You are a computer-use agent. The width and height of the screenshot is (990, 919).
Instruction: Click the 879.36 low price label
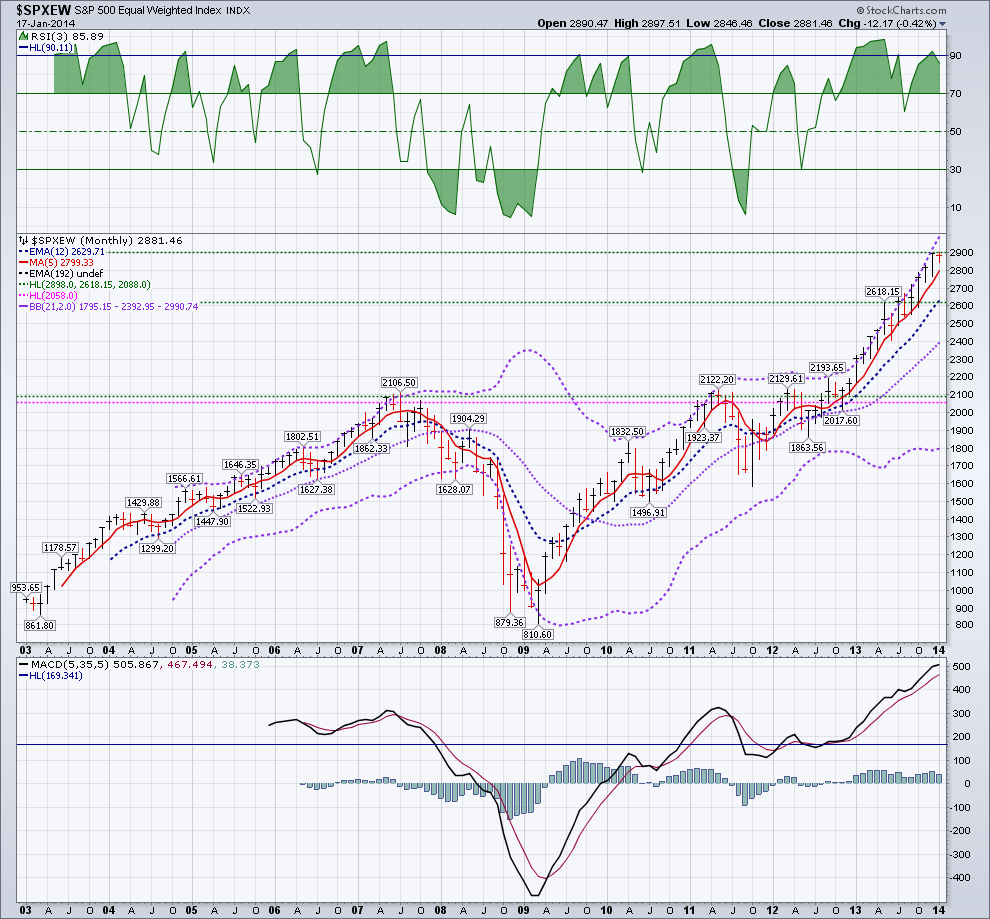click(x=509, y=622)
